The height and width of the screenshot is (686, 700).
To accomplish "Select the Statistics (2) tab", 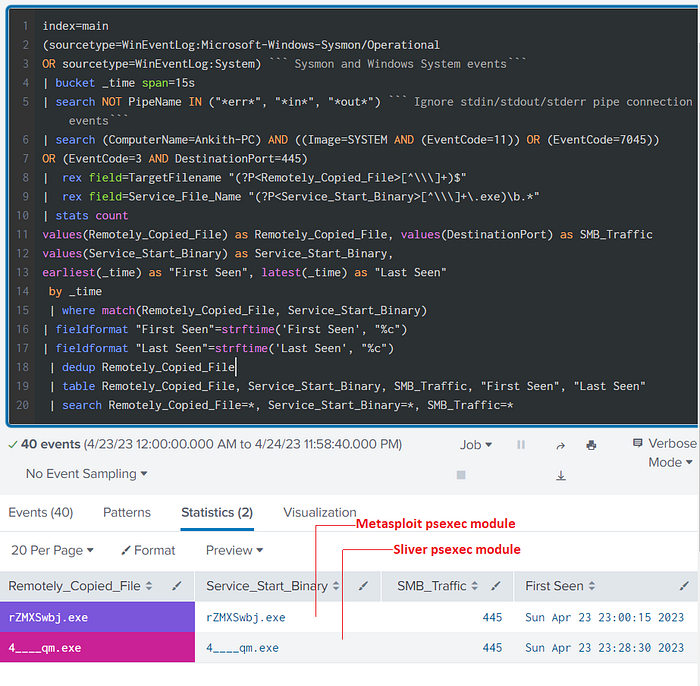I will point(217,512).
